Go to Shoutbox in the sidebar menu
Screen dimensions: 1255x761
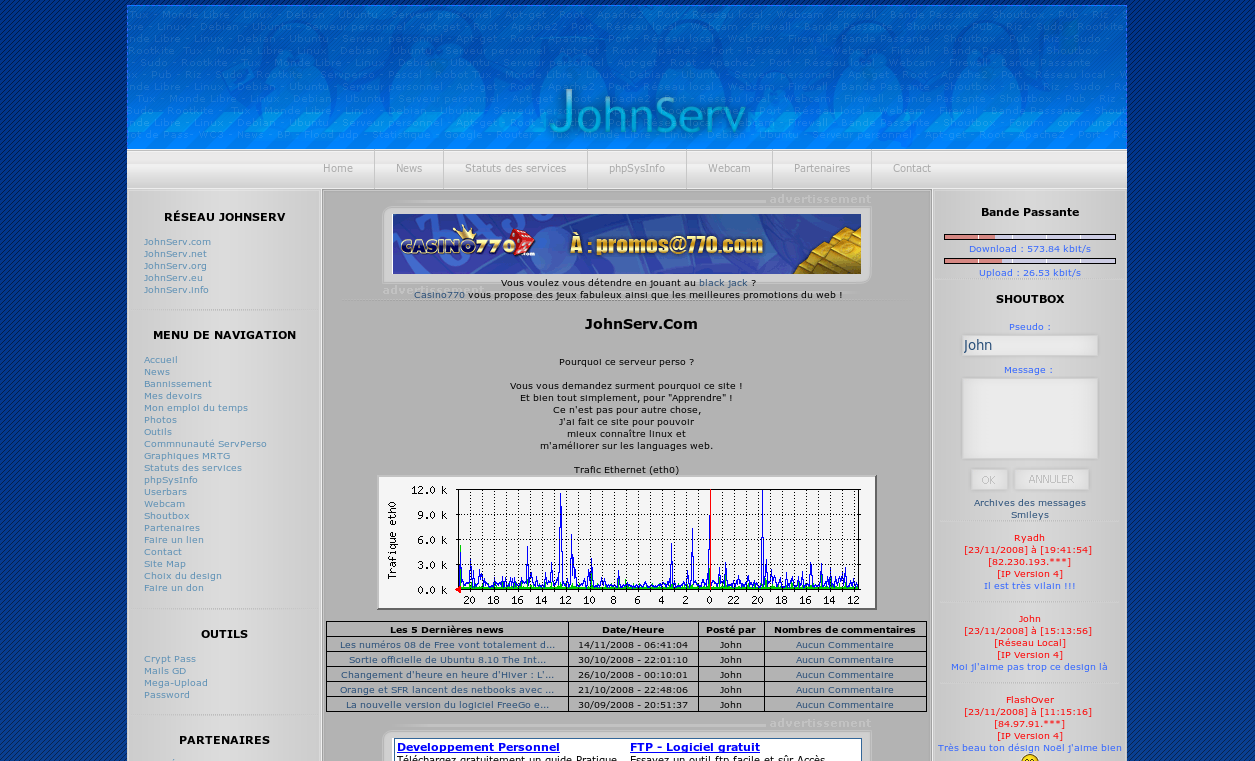pyautogui.click(x=166, y=516)
